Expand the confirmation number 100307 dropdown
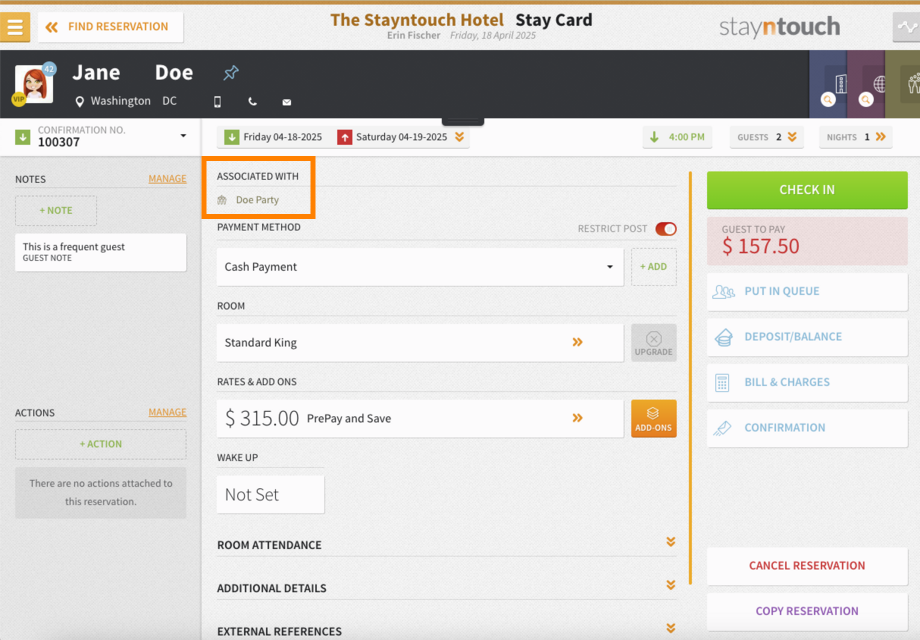This screenshot has height=640, width=920. pos(183,136)
